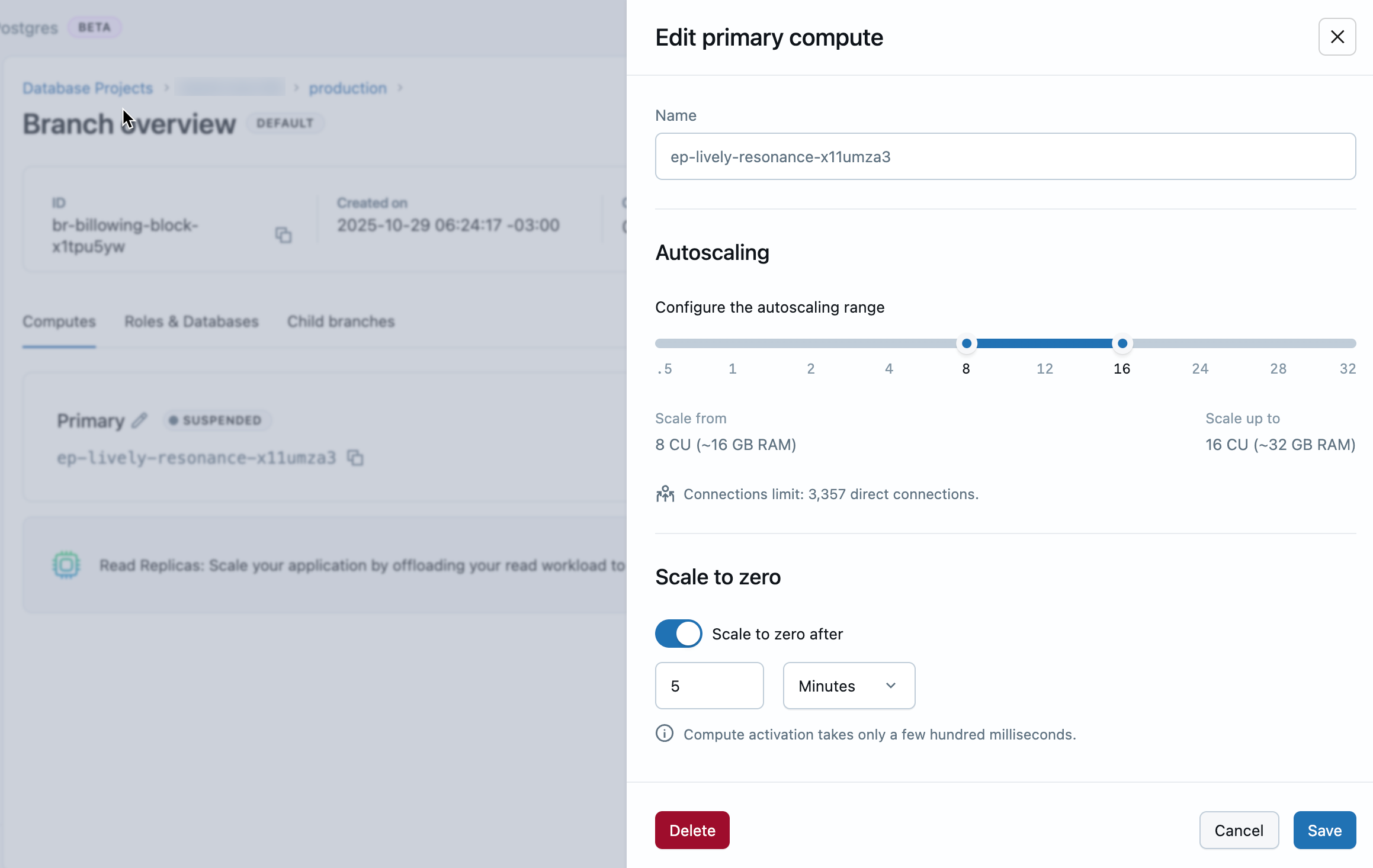Close the Edit primary compute panel
Viewport: 1373px width, 868px height.
point(1337,37)
